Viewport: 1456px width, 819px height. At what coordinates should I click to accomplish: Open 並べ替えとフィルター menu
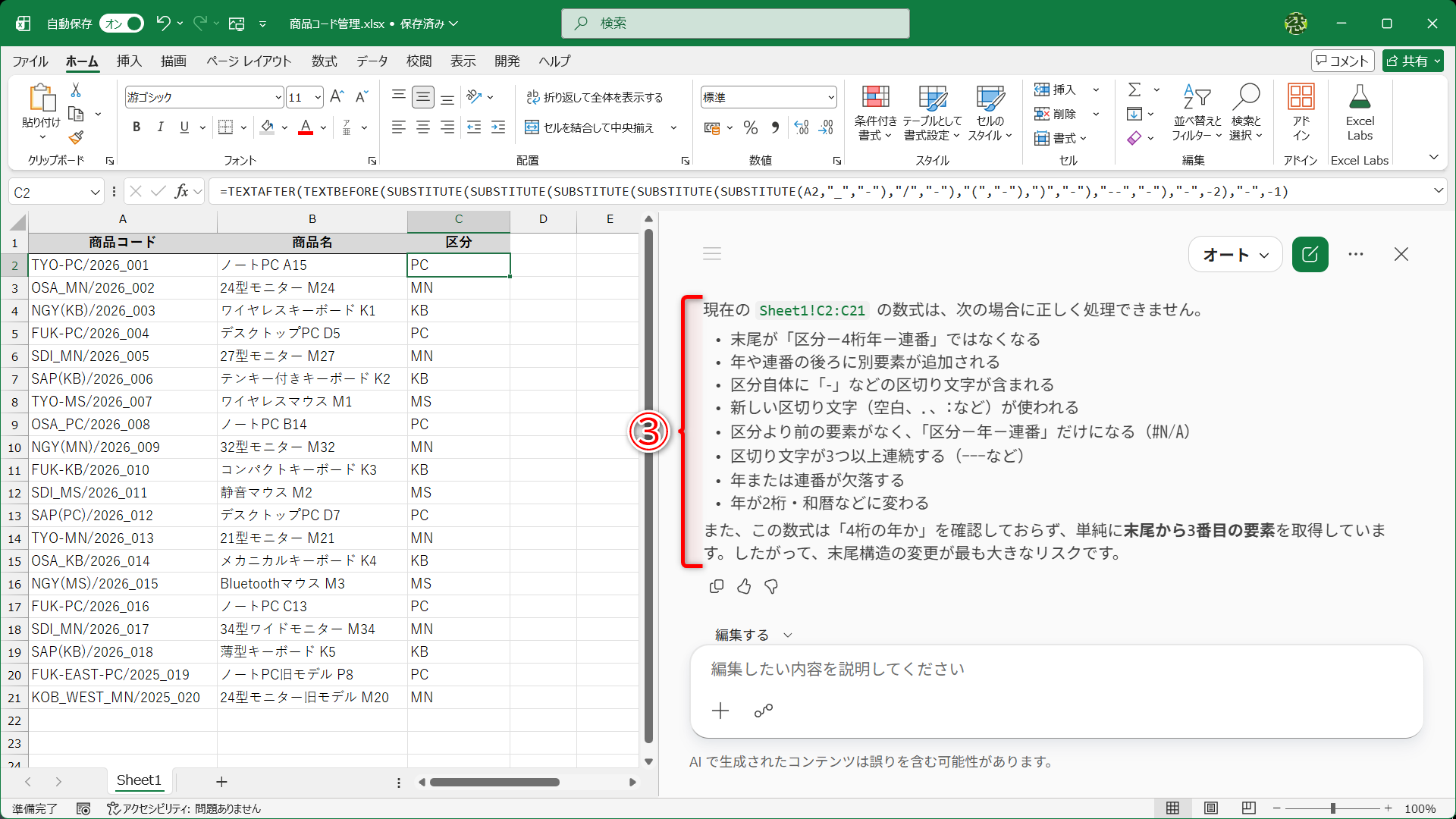(x=1197, y=112)
